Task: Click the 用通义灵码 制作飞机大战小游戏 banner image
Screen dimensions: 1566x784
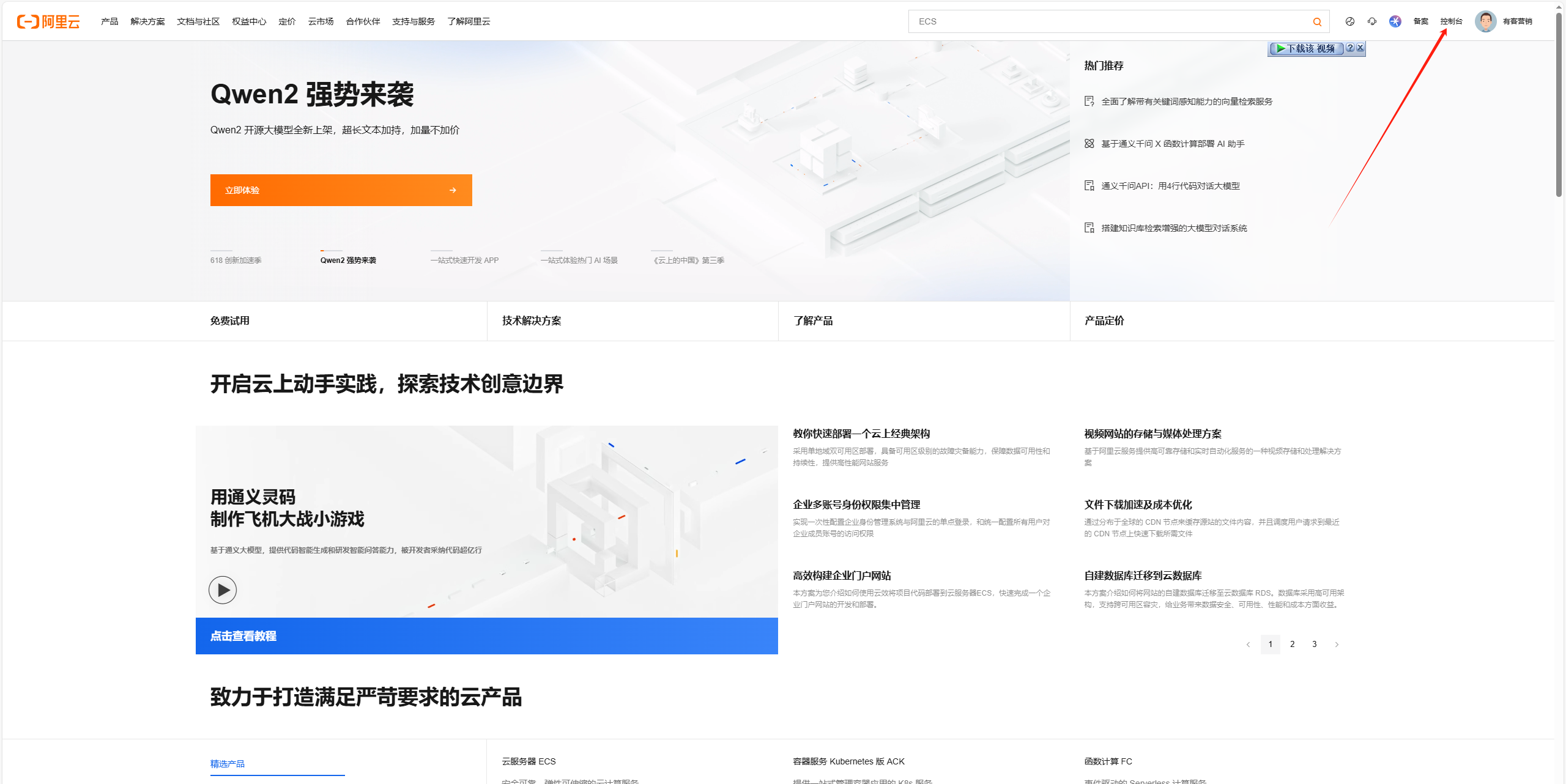Action: click(x=487, y=522)
